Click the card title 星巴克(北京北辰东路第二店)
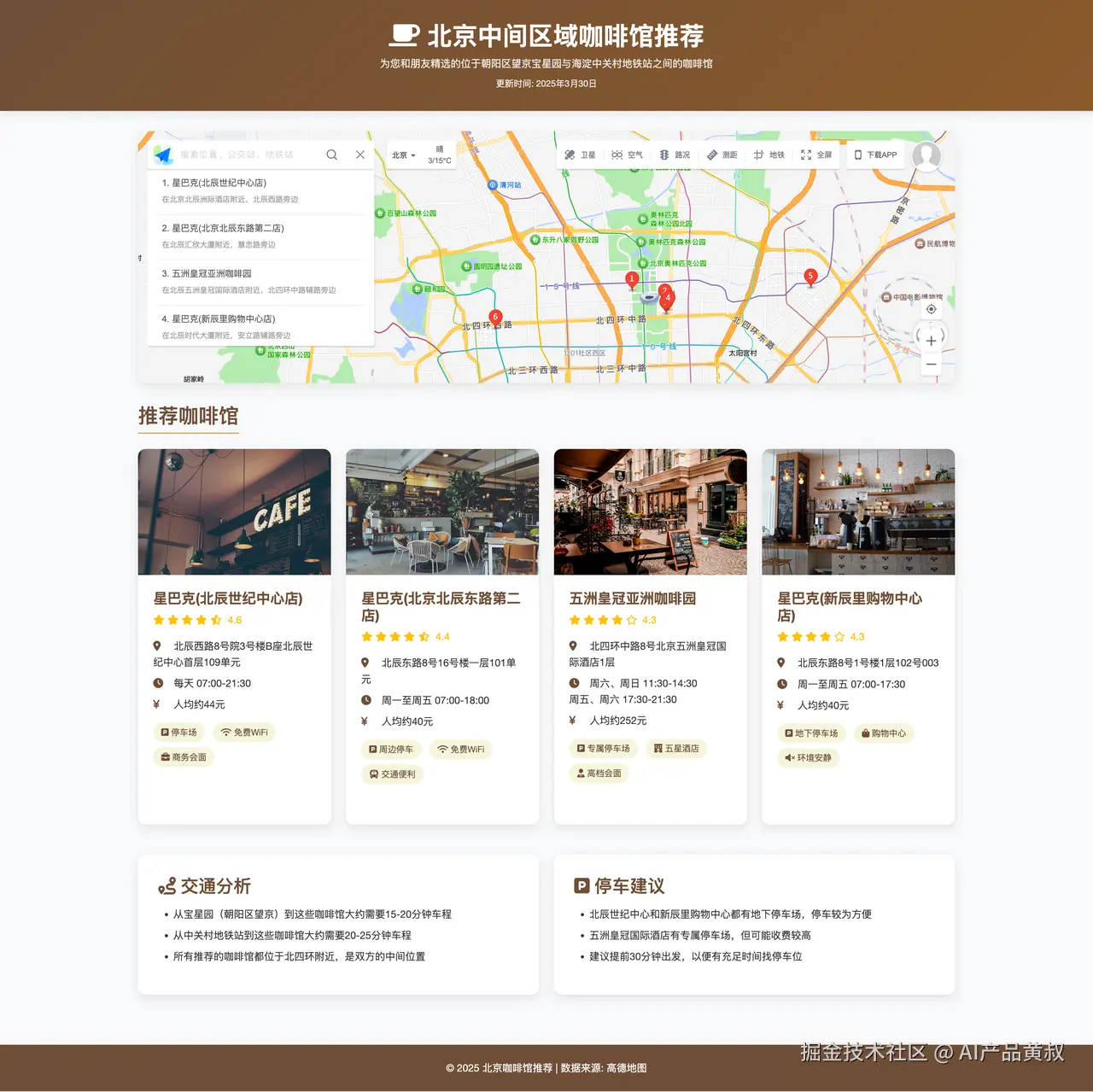 tap(441, 607)
